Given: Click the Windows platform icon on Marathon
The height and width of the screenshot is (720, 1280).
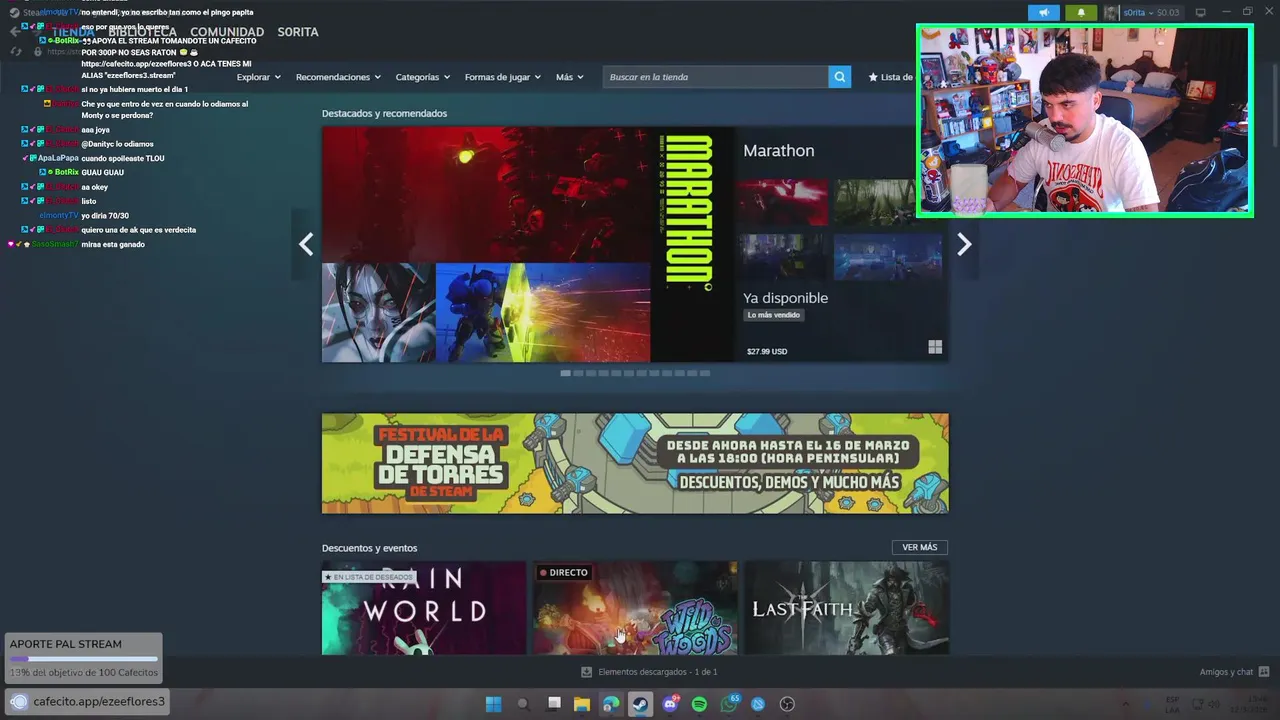Looking at the screenshot, I should pyautogui.click(x=935, y=347).
